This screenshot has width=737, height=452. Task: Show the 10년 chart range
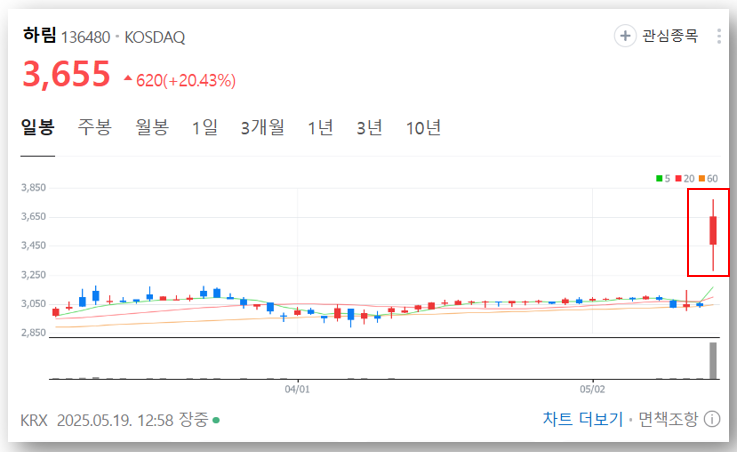tap(423, 127)
